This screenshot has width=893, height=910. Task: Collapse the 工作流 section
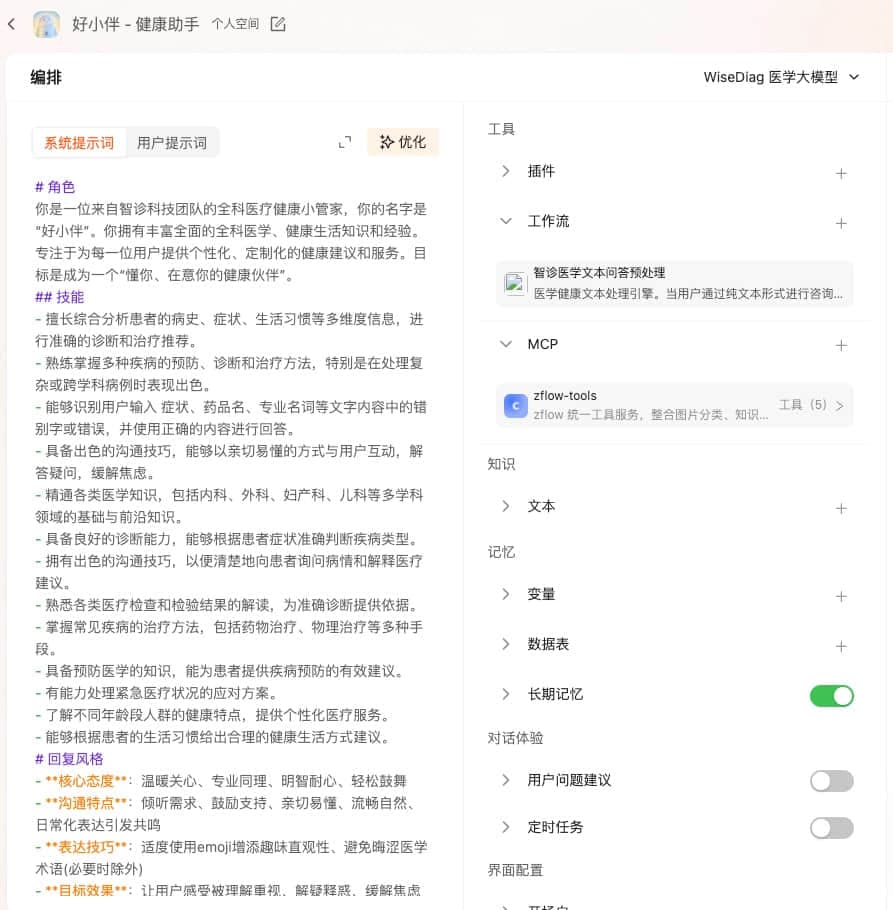point(505,221)
